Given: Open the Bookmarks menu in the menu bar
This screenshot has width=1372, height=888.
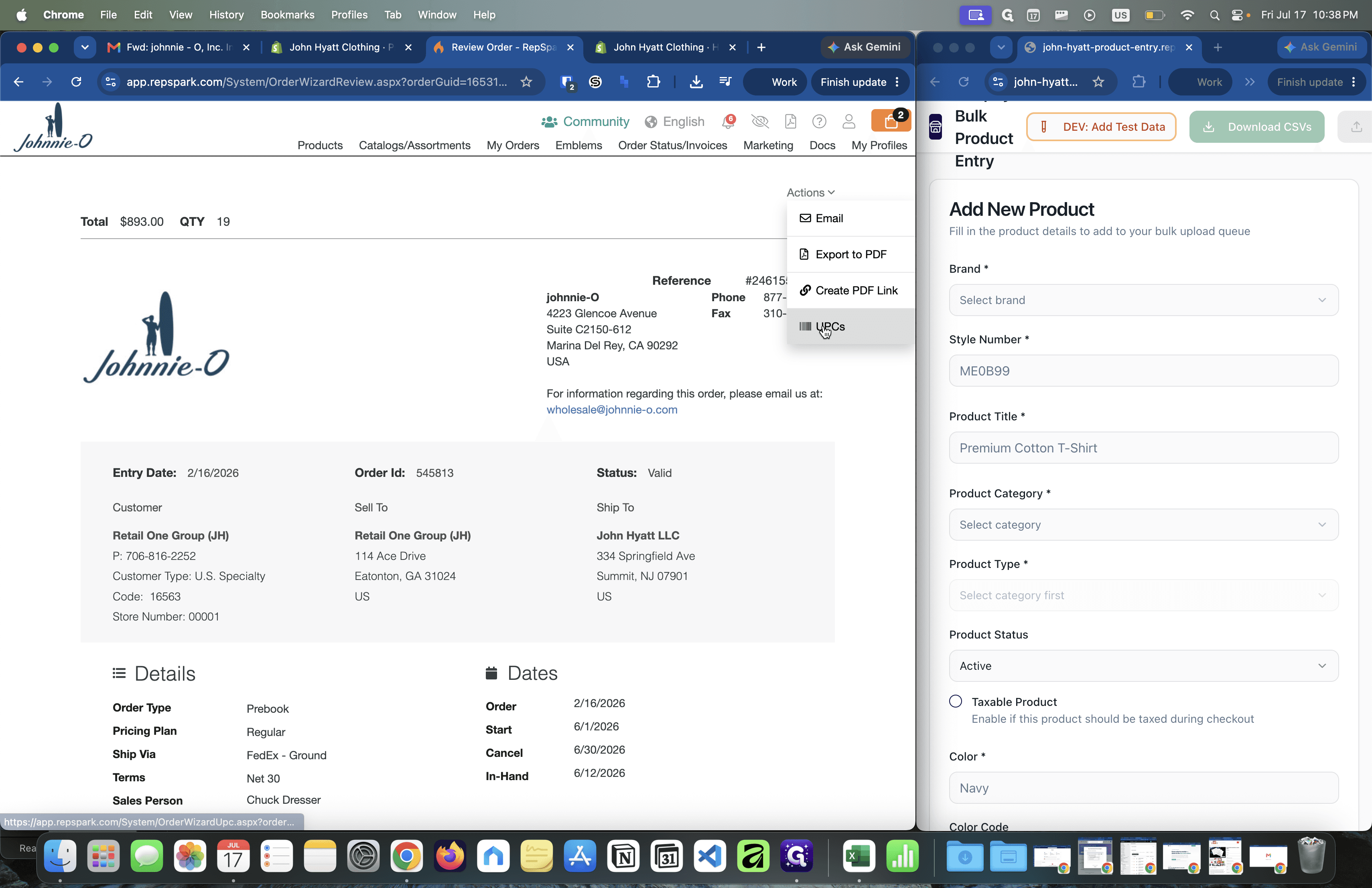Looking at the screenshot, I should coord(287,15).
